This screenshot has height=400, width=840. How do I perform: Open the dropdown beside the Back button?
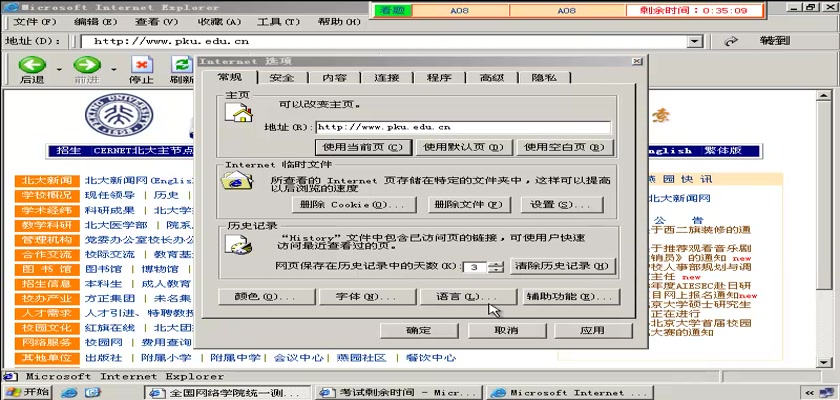pos(59,69)
